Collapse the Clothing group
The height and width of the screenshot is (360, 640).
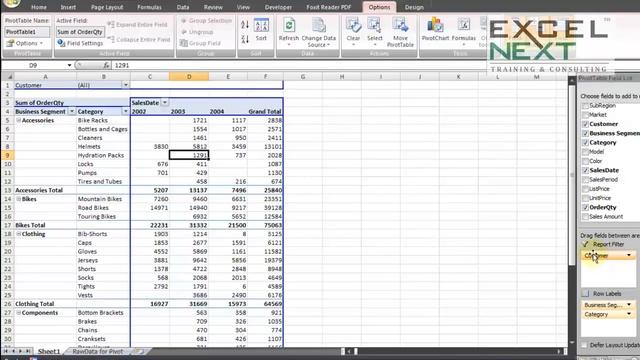tap(18, 234)
